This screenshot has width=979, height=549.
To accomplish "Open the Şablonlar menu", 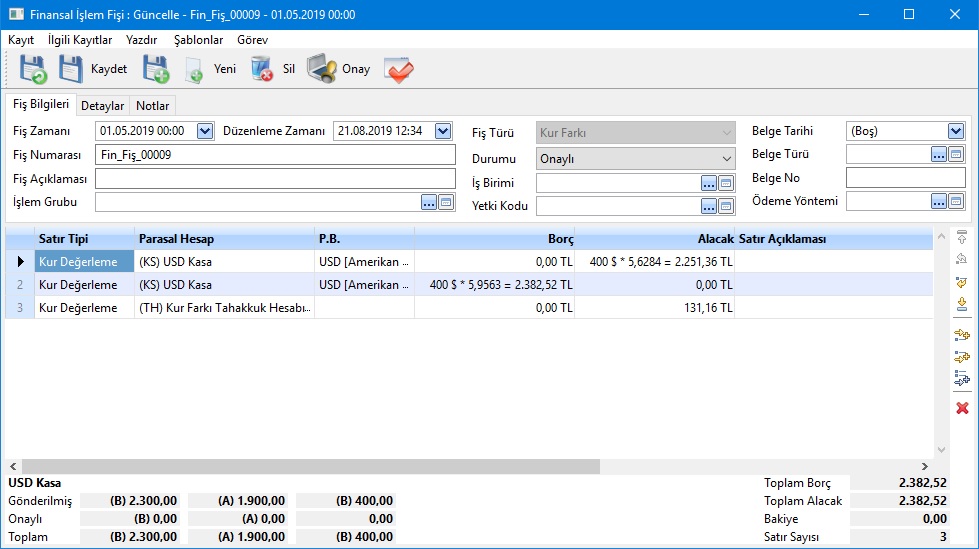I will pos(198,40).
